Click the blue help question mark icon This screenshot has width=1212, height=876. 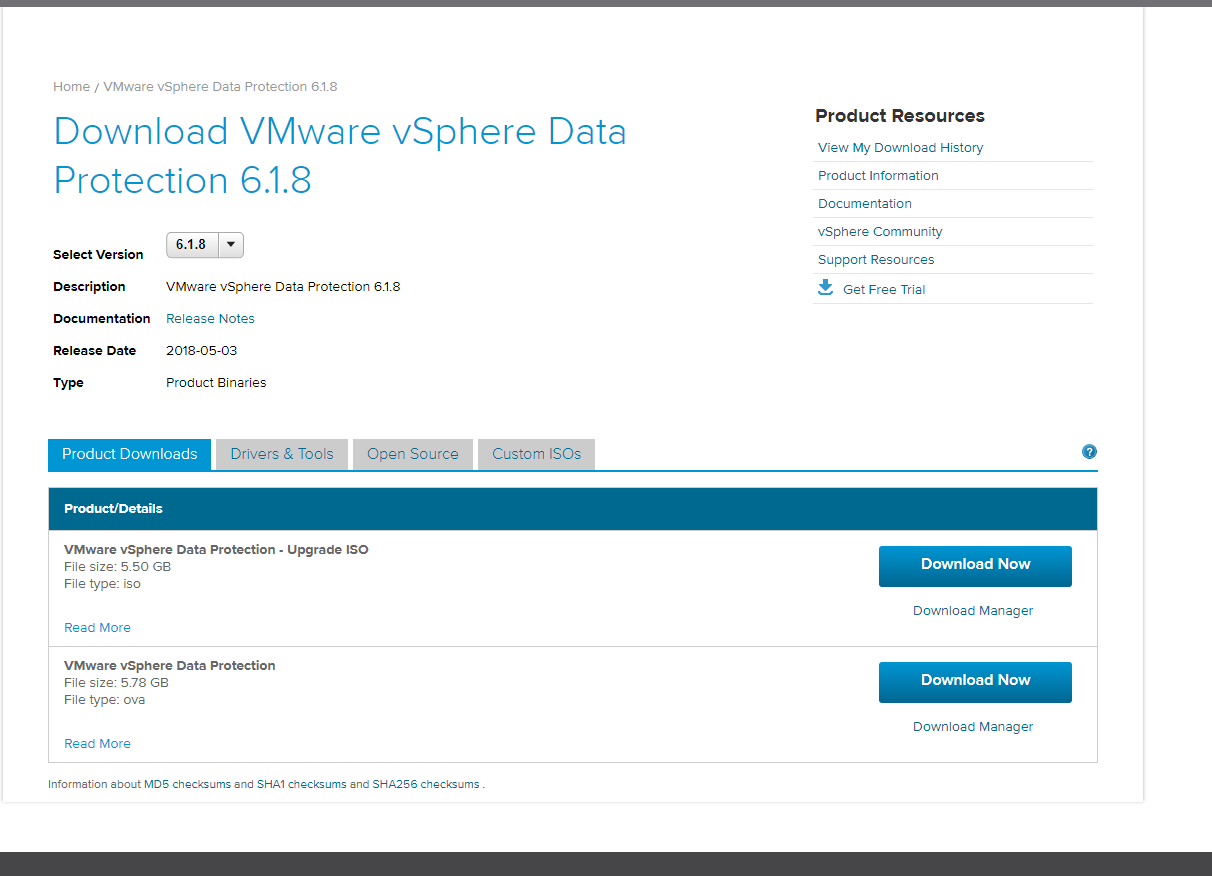click(1089, 452)
